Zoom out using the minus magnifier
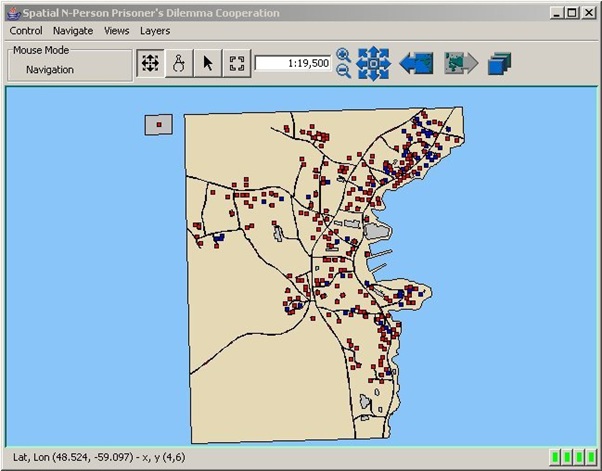 click(343, 71)
